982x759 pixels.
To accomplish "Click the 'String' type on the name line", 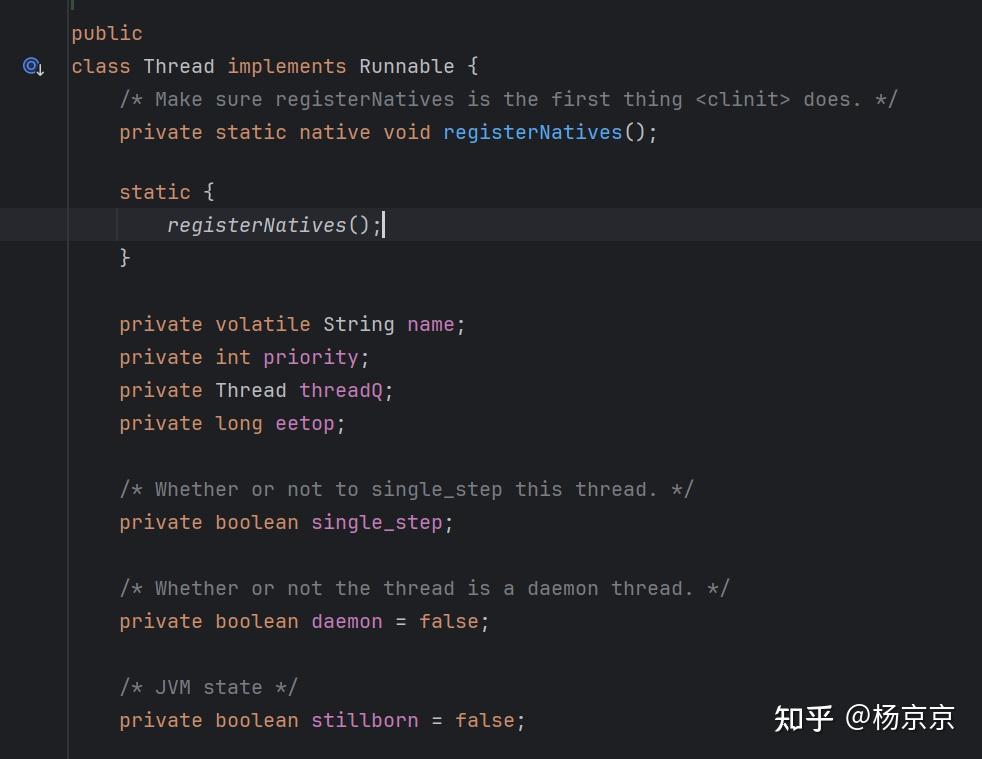I will tap(358, 324).
